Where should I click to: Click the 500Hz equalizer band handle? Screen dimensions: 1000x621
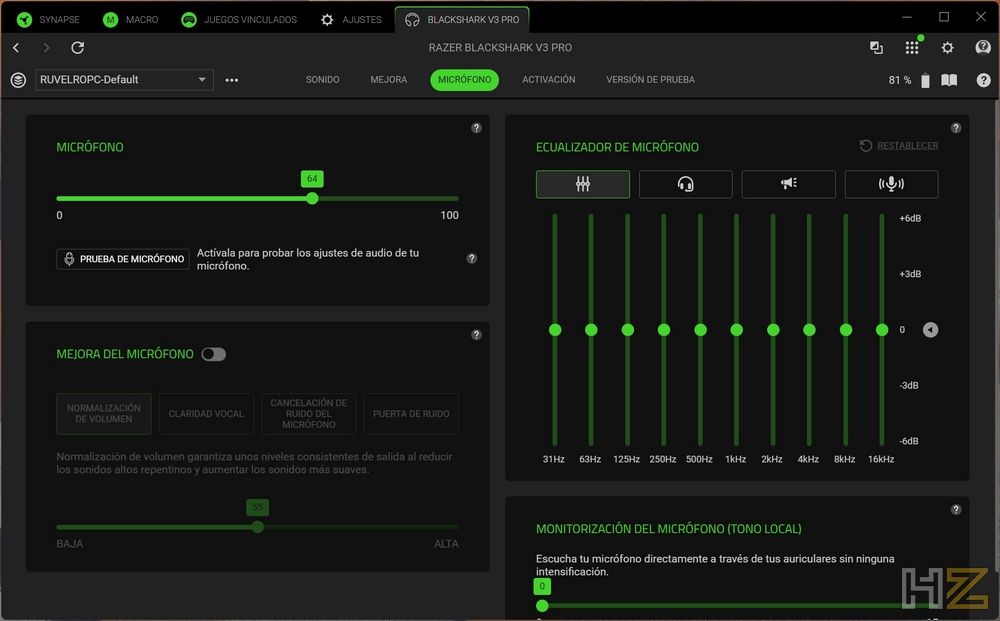700,330
